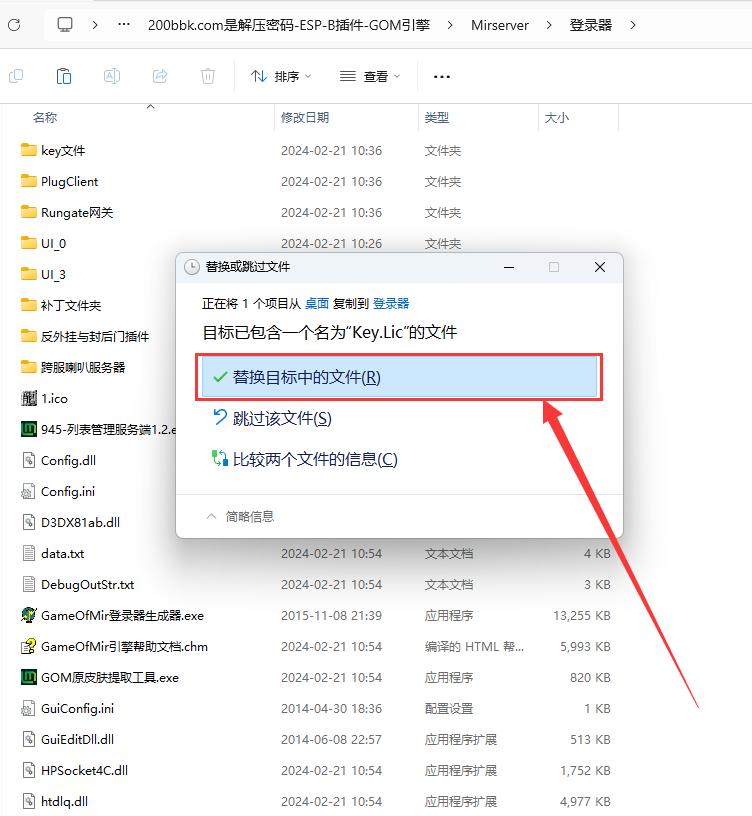Click the 4,977 KB size cell
Image resolution: width=752 pixels, height=816 pixels.
[585, 801]
